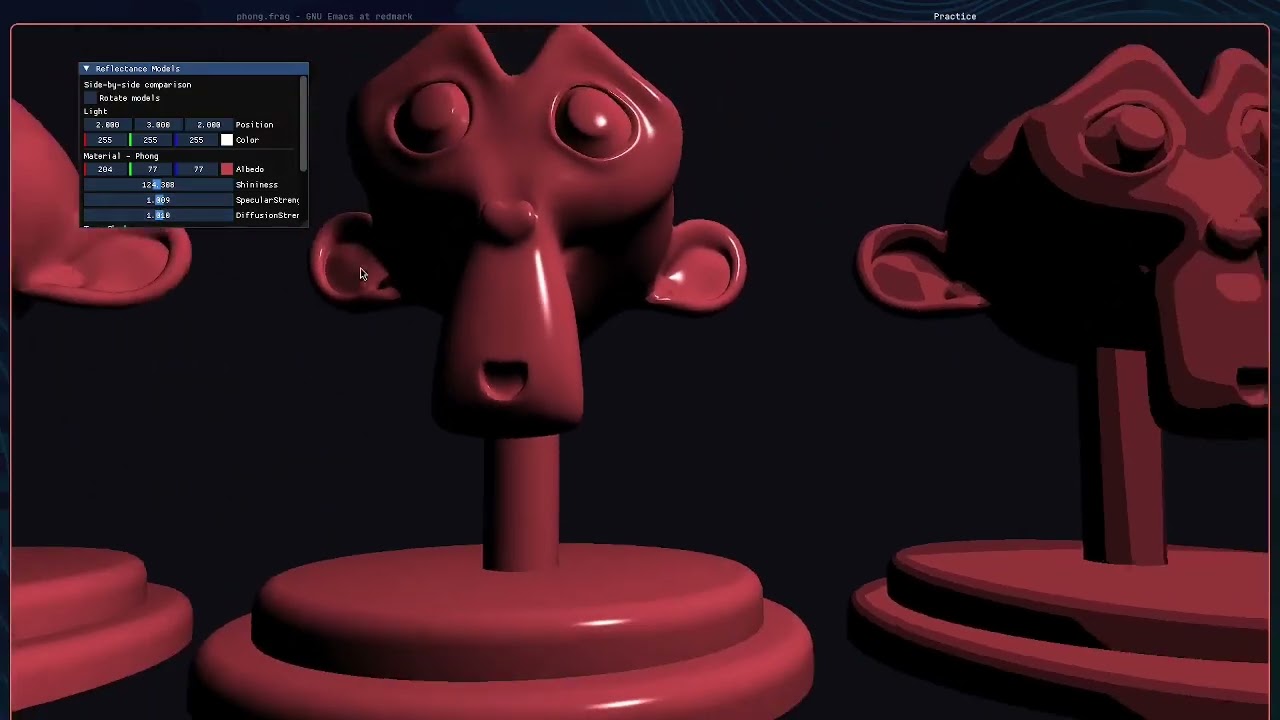
Task: Click the Reflectance Models title bar
Action: coord(194,69)
